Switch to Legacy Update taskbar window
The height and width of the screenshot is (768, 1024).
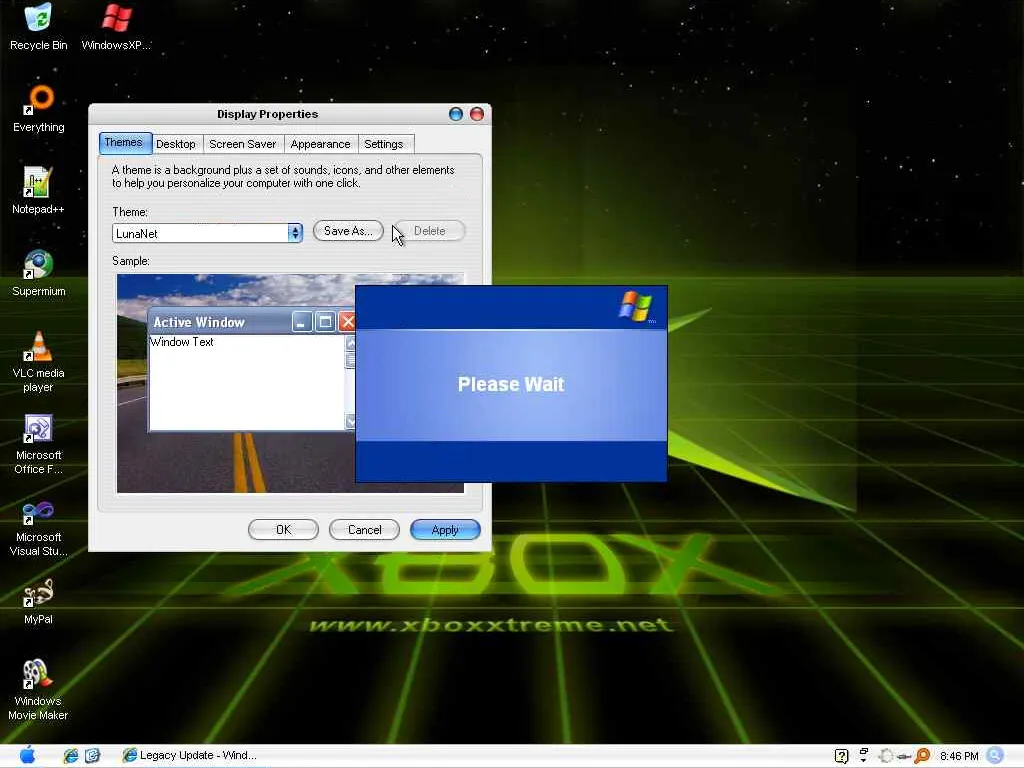pyautogui.click(x=189, y=756)
